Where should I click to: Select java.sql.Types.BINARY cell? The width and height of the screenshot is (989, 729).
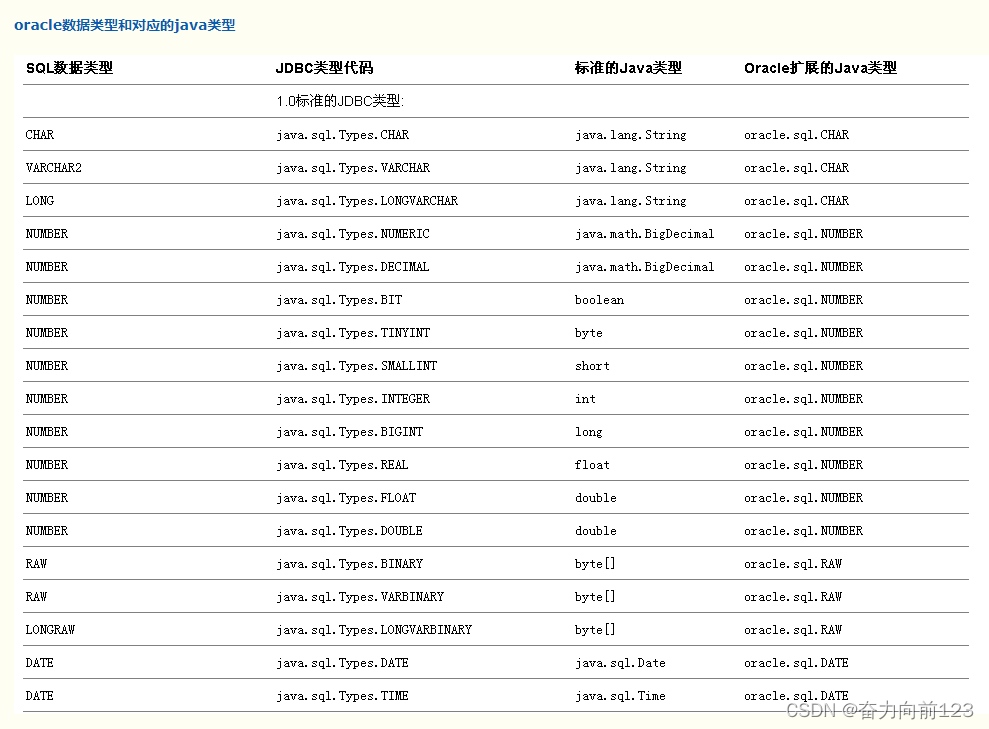(349, 564)
